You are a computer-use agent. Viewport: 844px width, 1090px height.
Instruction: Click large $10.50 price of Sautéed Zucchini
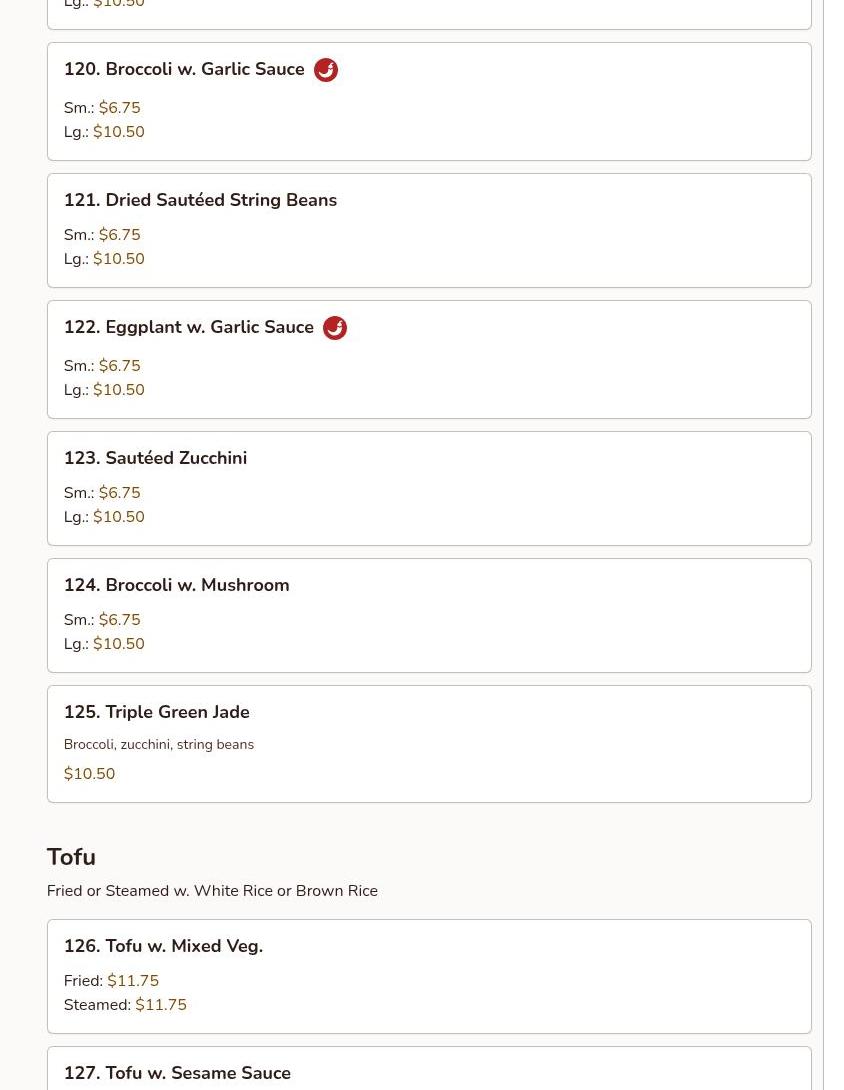tap(118, 517)
